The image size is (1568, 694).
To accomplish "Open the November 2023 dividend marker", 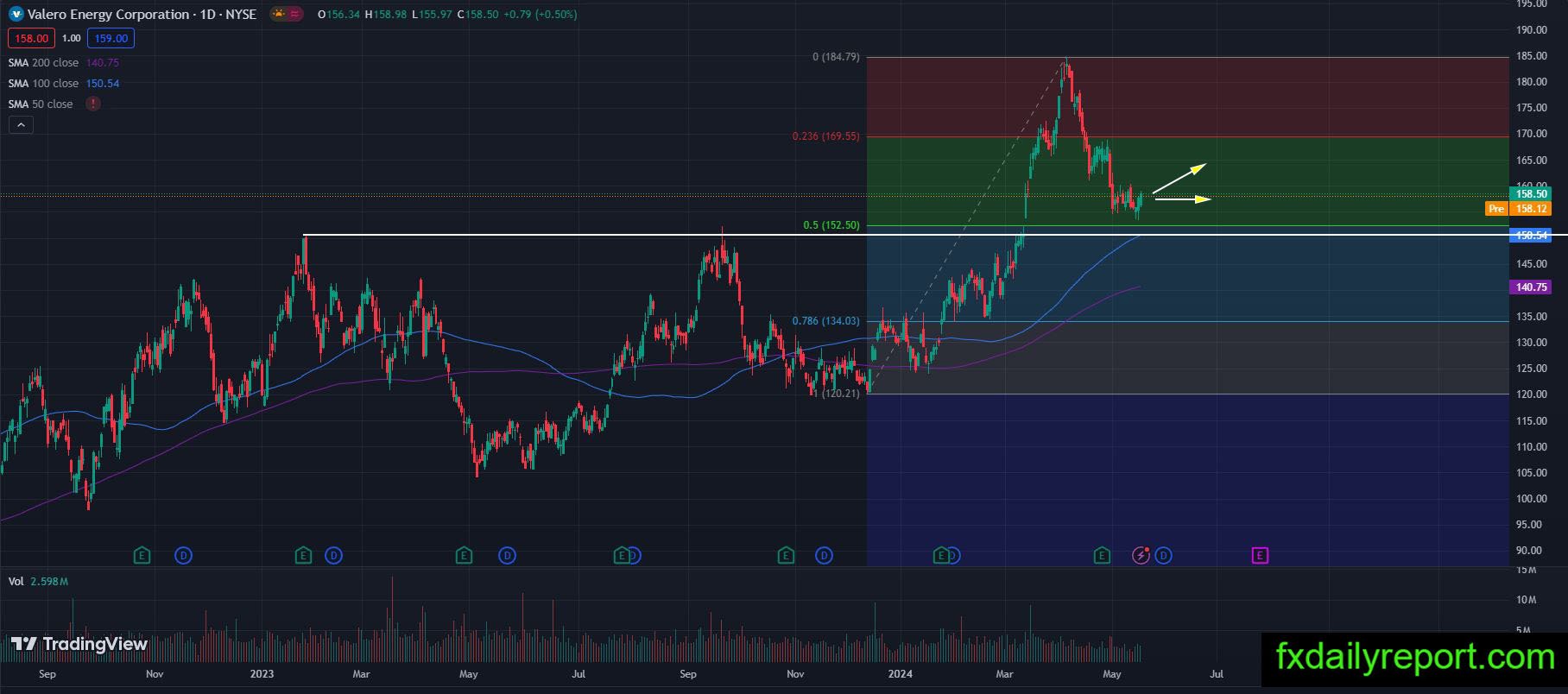I will pyautogui.click(x=824, y=556).
